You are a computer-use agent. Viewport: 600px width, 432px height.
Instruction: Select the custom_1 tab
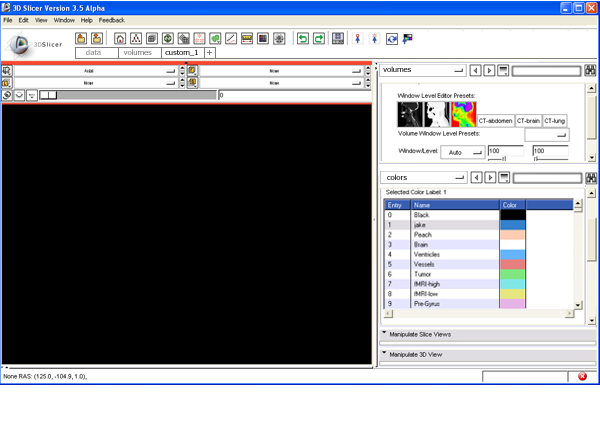tap(183, 53)
